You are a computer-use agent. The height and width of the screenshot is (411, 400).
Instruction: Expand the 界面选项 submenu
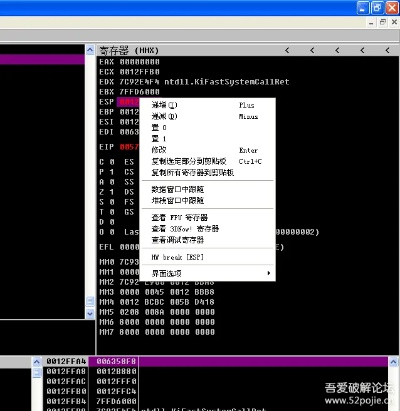(x=207, y=274)
